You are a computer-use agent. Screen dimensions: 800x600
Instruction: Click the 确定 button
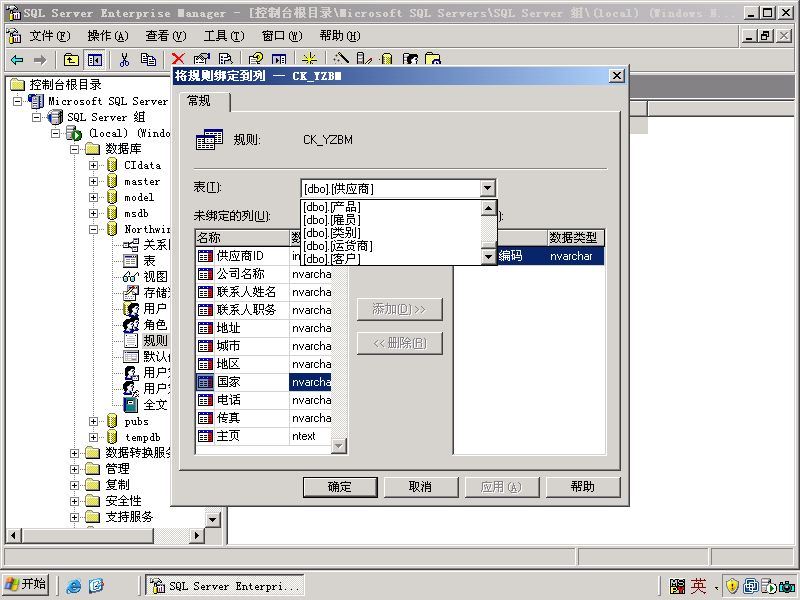click(x=340, y=487)
